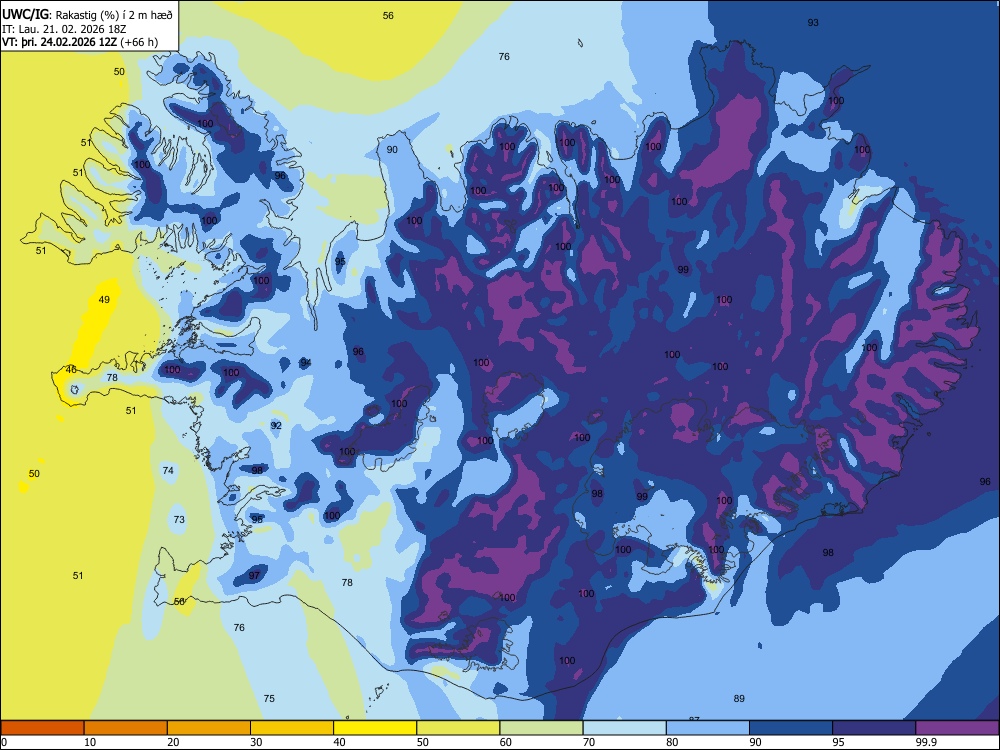
Task: Select the 90–95 dark blue legend swatch
Action: [791, 728]
